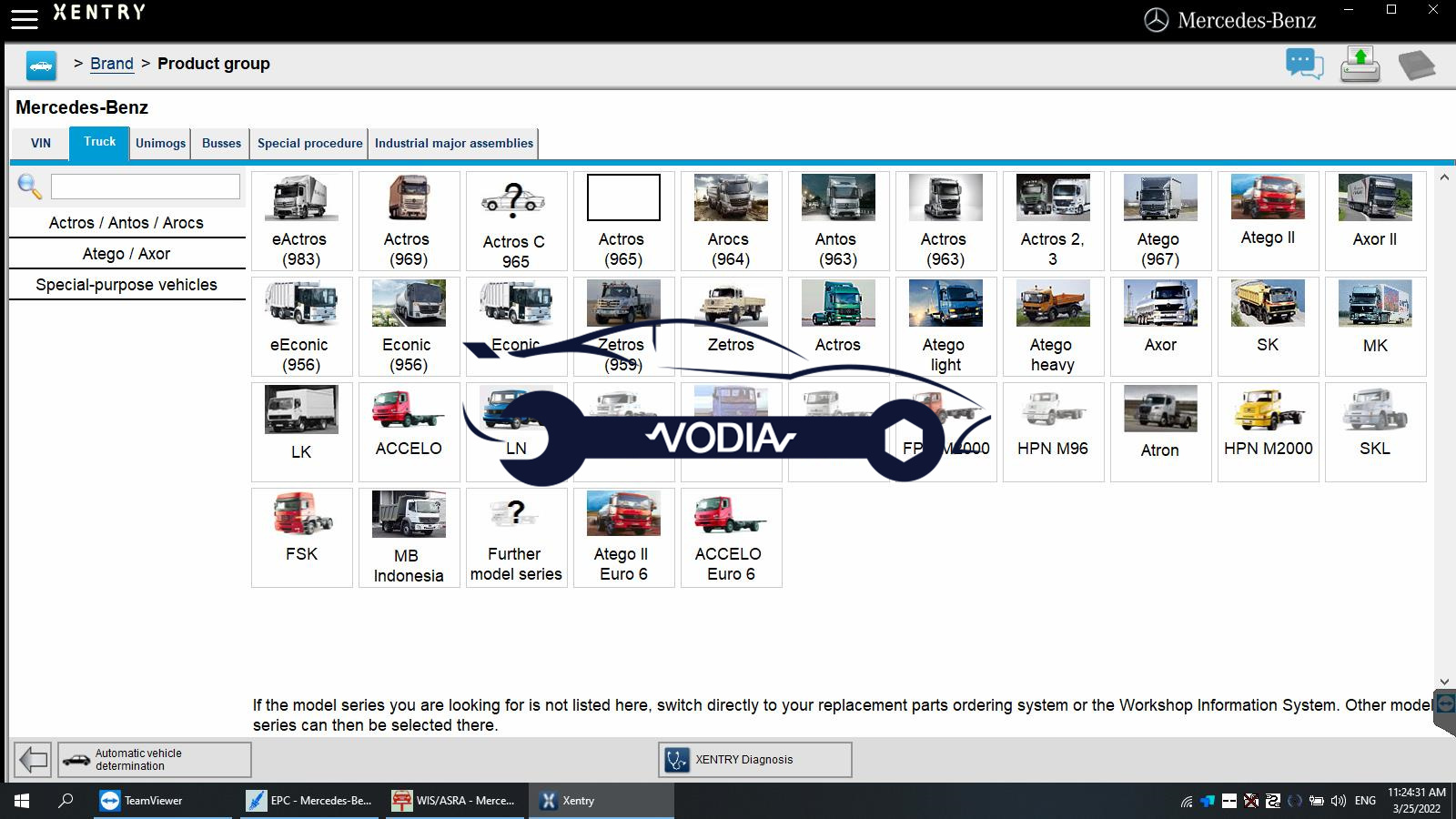Select the Atego II Euro 6 tile
The width and height of the screenshot is (1456, 819).
[624, 538]
